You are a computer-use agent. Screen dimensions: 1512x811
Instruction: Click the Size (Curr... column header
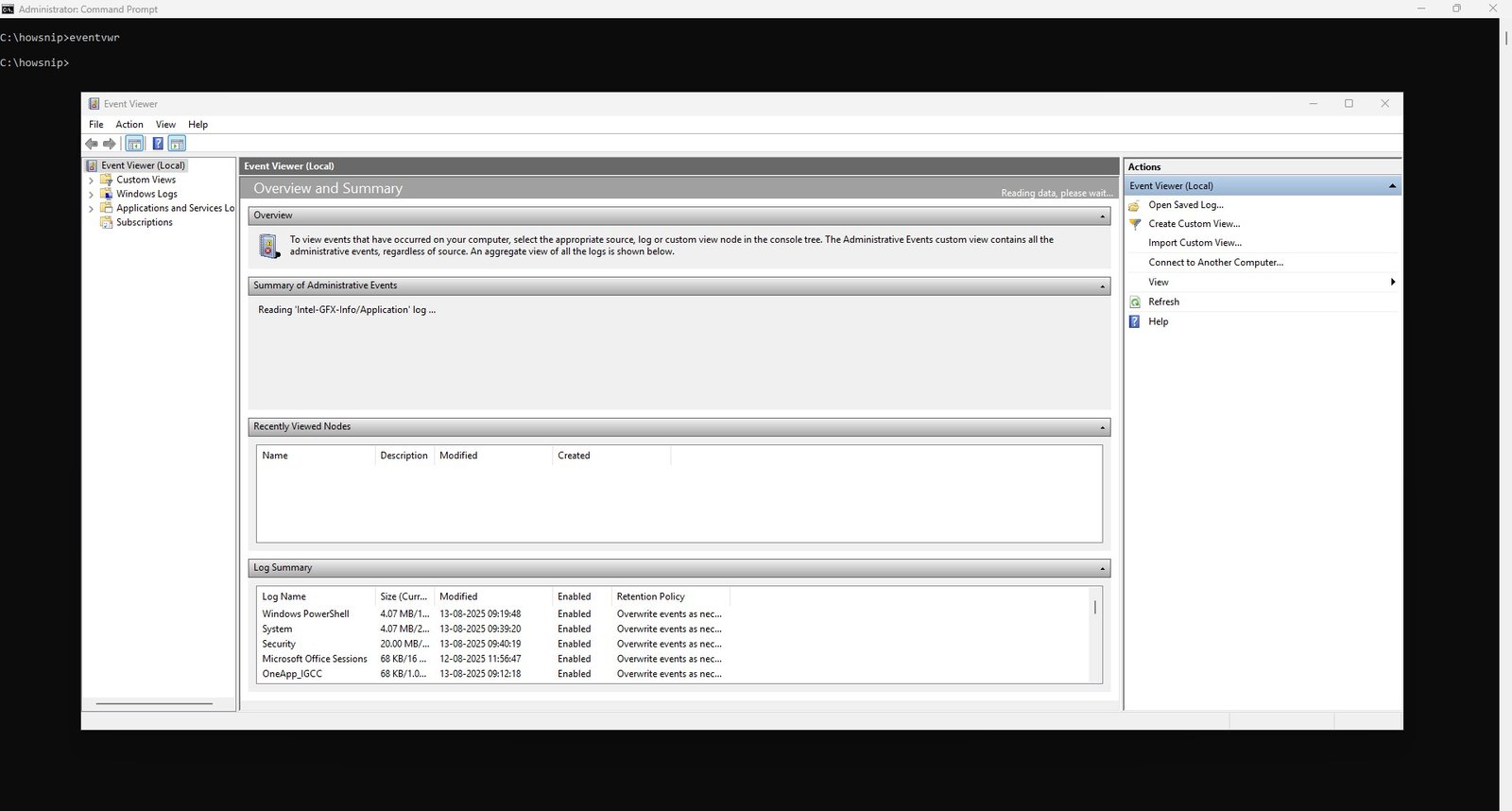point(404,596)
